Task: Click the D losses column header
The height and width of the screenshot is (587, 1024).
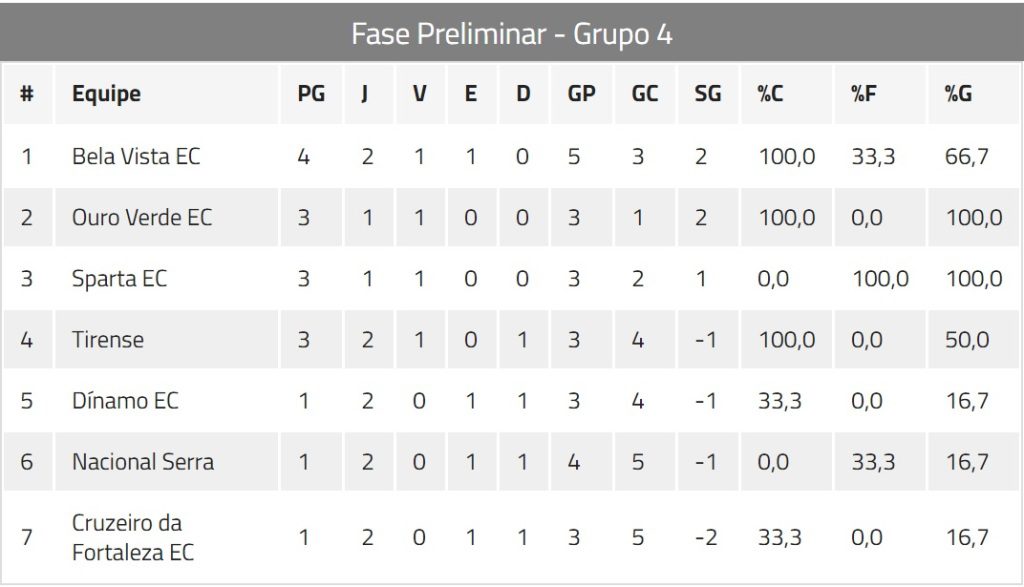Action: (x=523, y=94)
